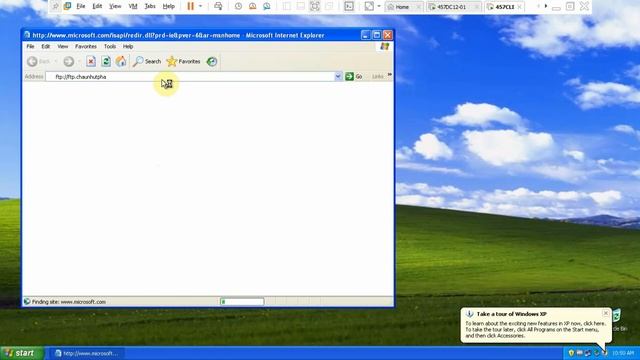Screen dimensions: 640x360
Task: Open the Back button history dropdown
Action: pyautogui.click(x=56, y=62)
